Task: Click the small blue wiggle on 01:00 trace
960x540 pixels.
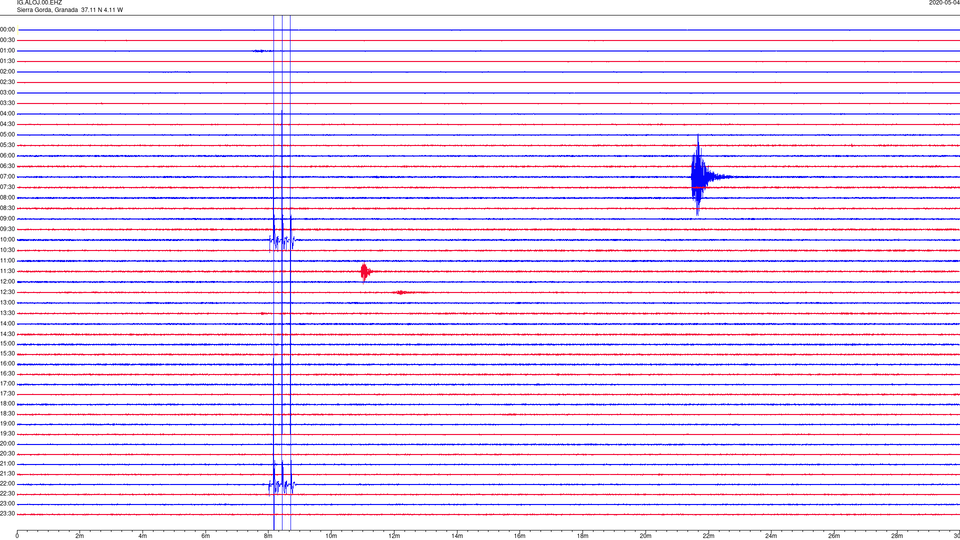Action: (262, 51)
